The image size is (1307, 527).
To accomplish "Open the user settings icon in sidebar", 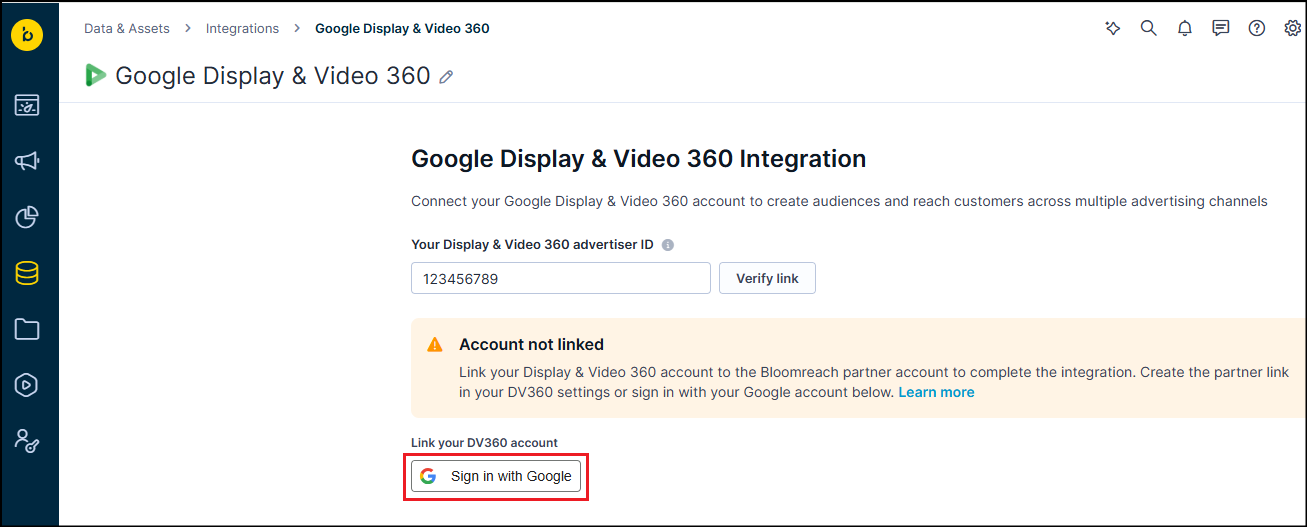I will [27, 441].
